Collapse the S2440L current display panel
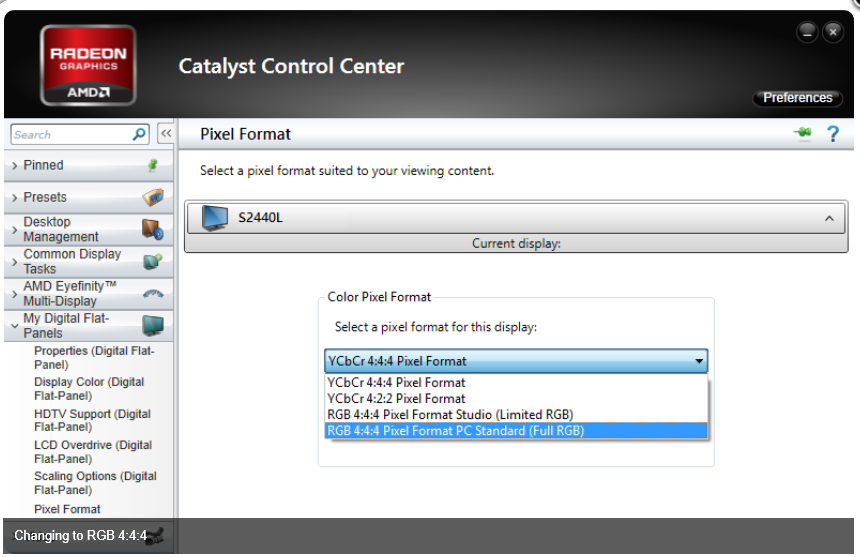 [829, 218]
